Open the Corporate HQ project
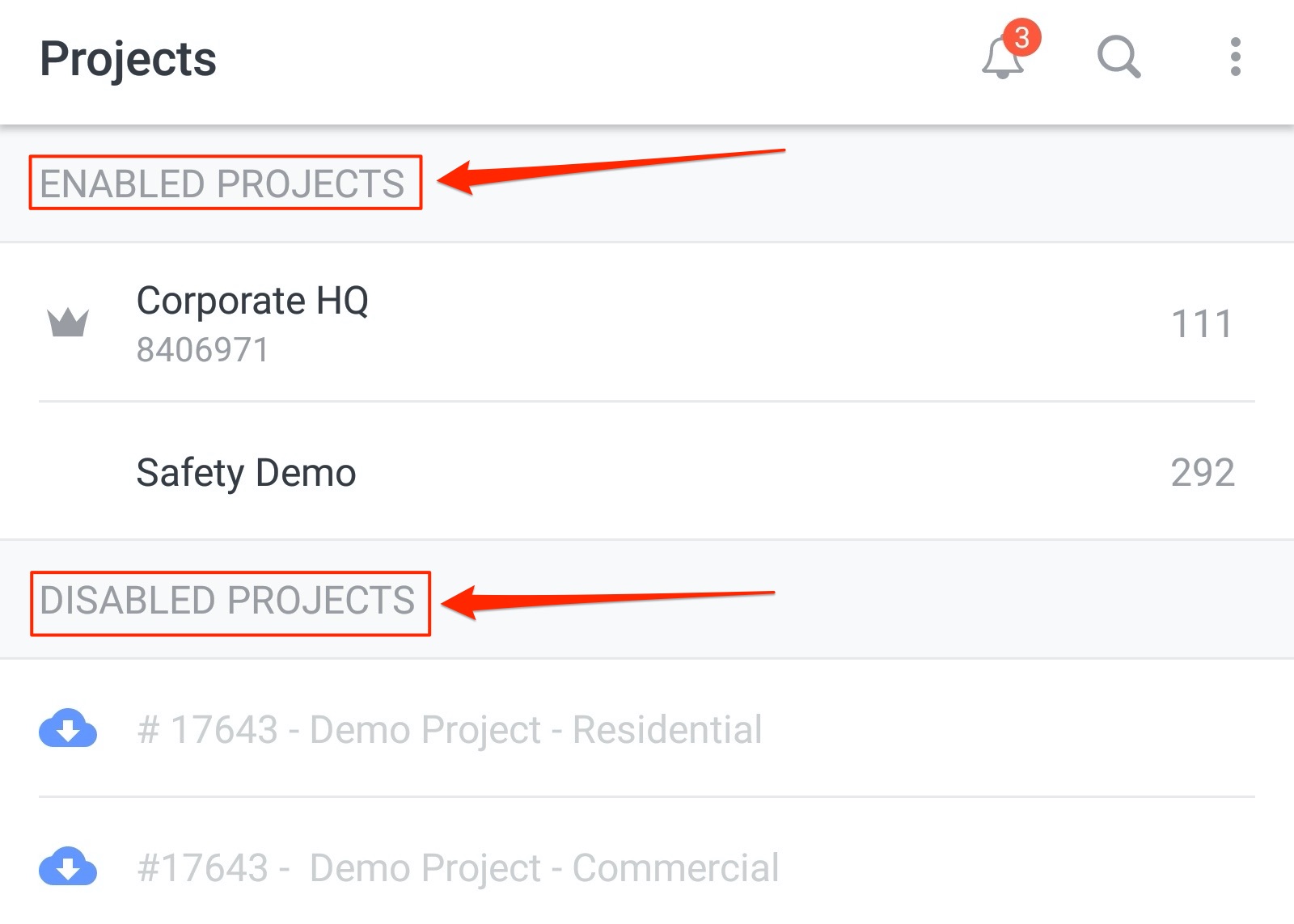This screenshot has width=1294, height=924. 647,323
